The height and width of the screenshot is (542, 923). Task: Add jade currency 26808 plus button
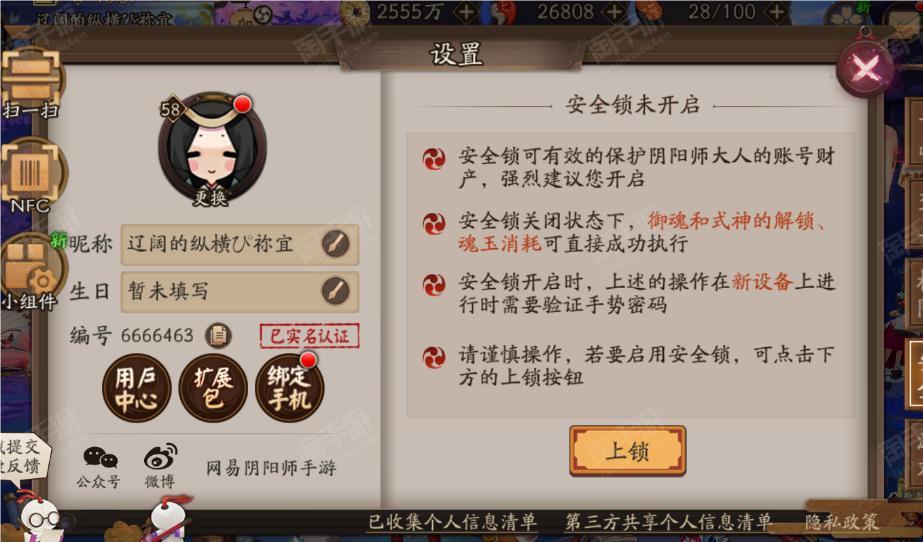pyautogui.click(x=616, y=12)
